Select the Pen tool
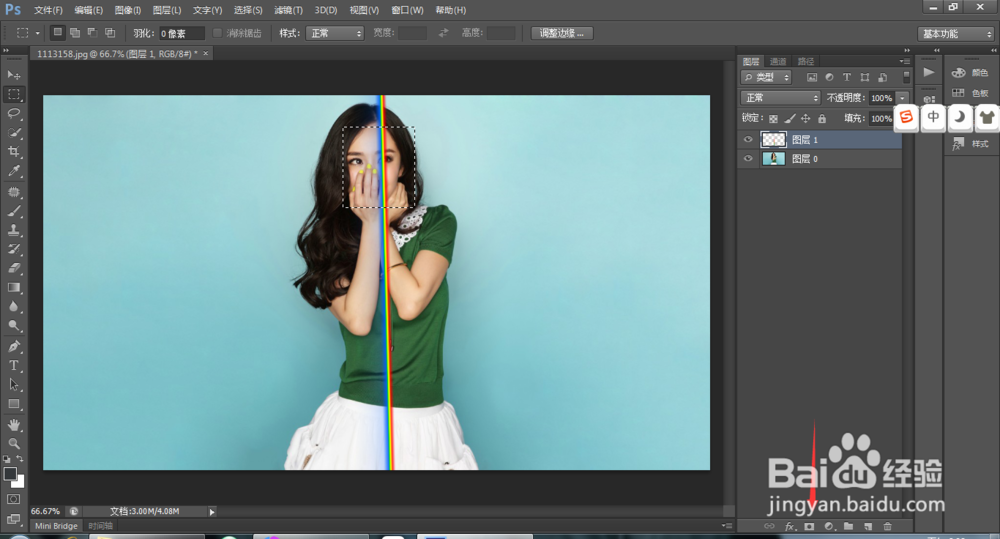The width and height of the screenshot is (1000, 539). click(13, 347)
